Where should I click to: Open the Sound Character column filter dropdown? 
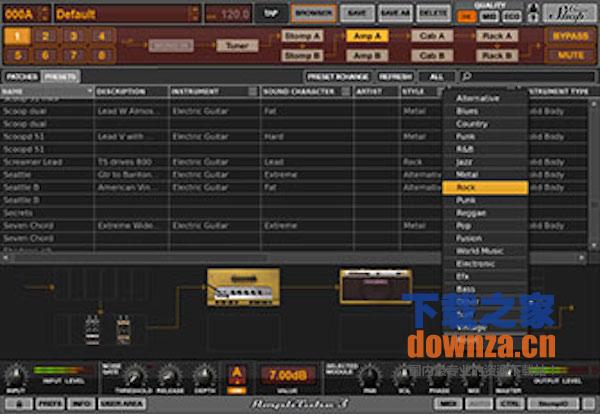pos(346,91)
